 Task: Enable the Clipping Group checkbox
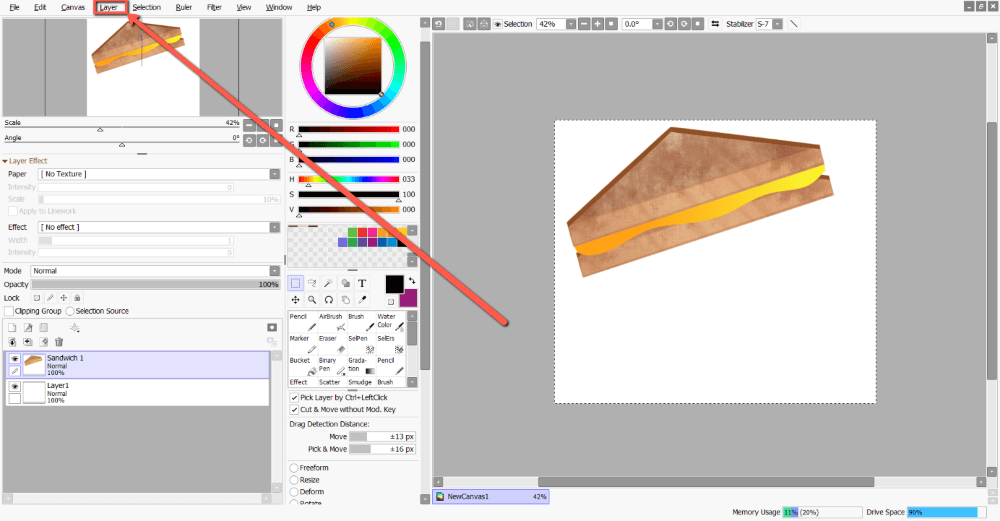pos(9,311)
